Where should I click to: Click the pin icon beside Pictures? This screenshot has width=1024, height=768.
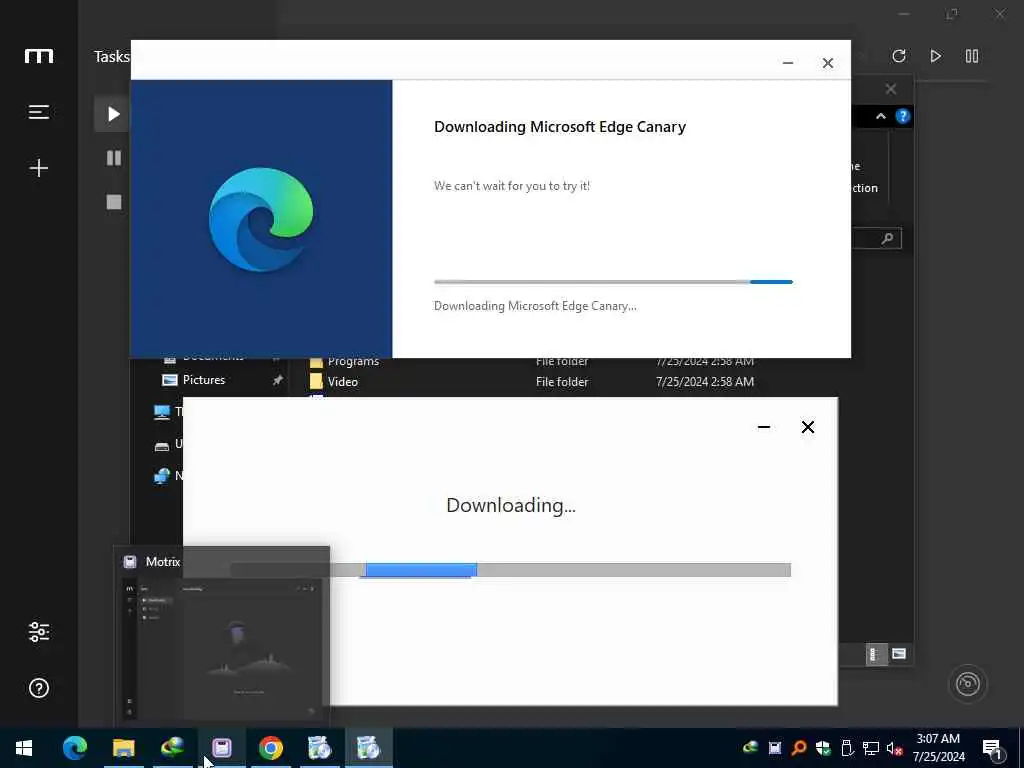tap(278, 380)
